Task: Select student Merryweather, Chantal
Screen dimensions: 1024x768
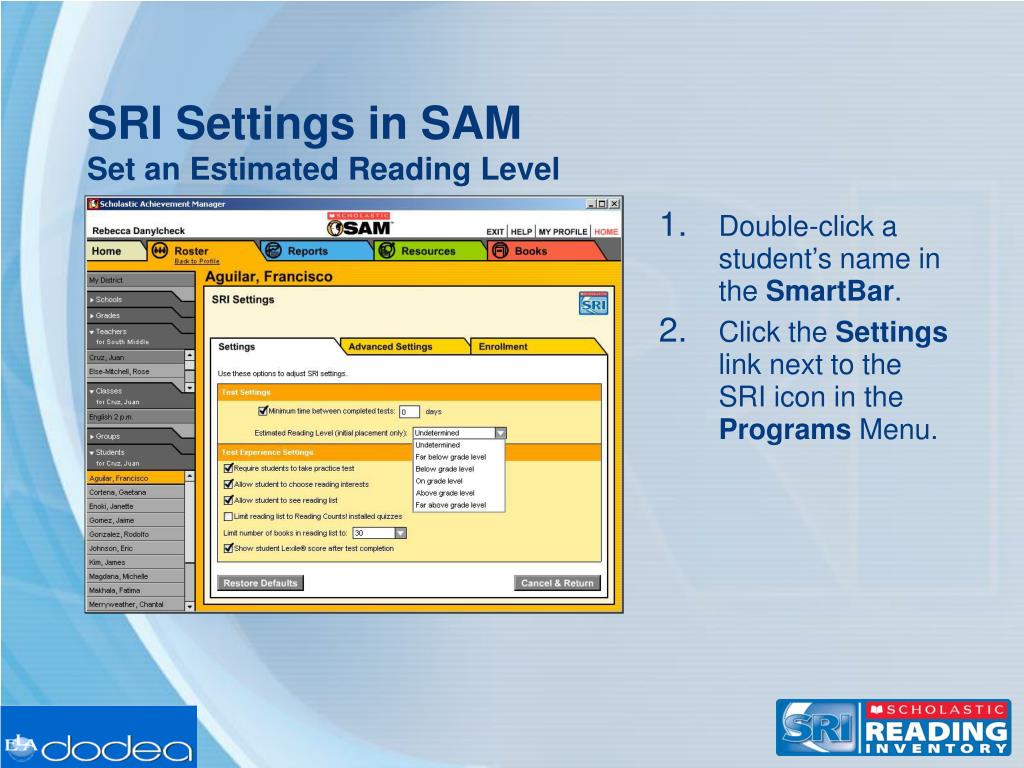Action: point(135,605)
